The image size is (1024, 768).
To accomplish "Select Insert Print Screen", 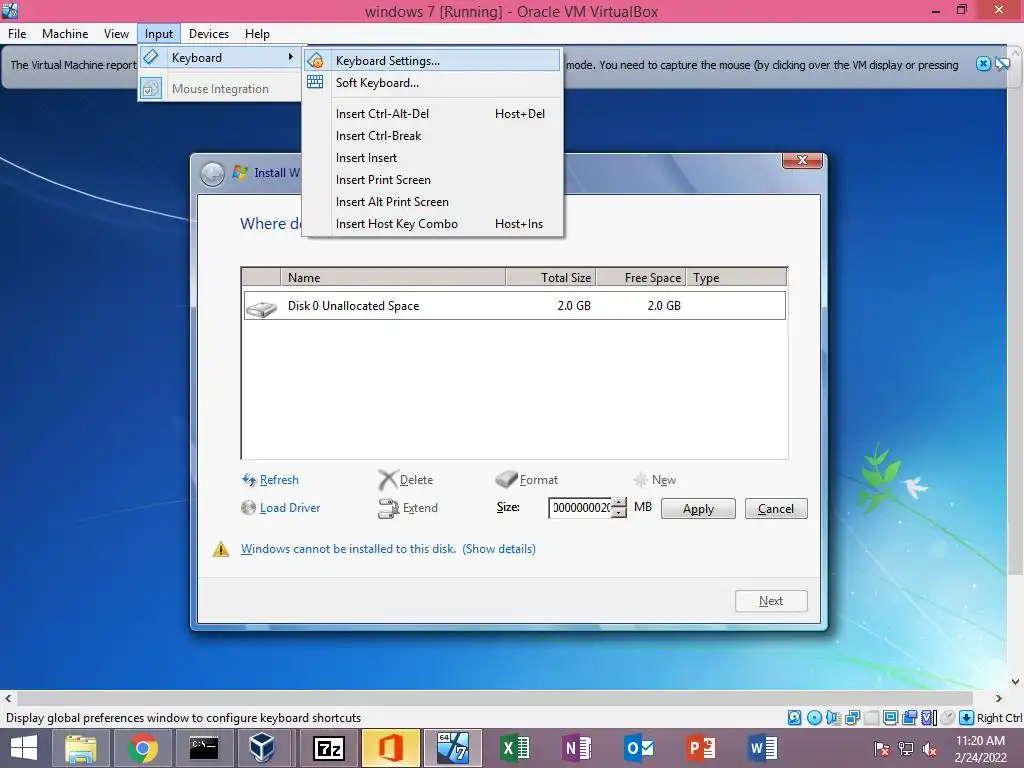I will pyautogui.click(x=432, y=180).
